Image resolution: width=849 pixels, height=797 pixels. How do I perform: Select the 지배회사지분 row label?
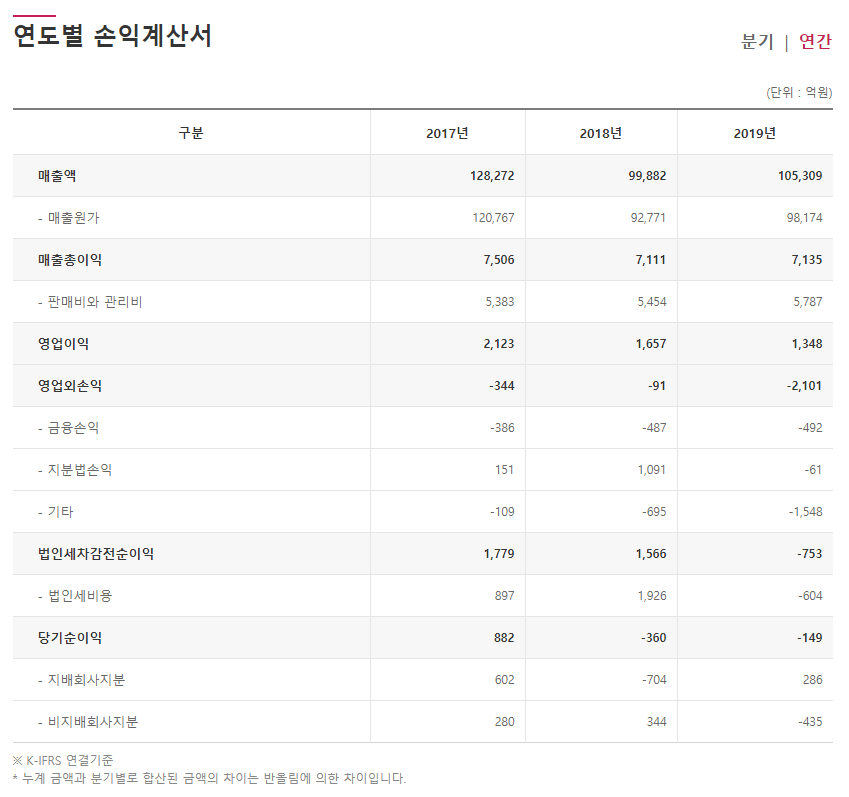point(81,680)
